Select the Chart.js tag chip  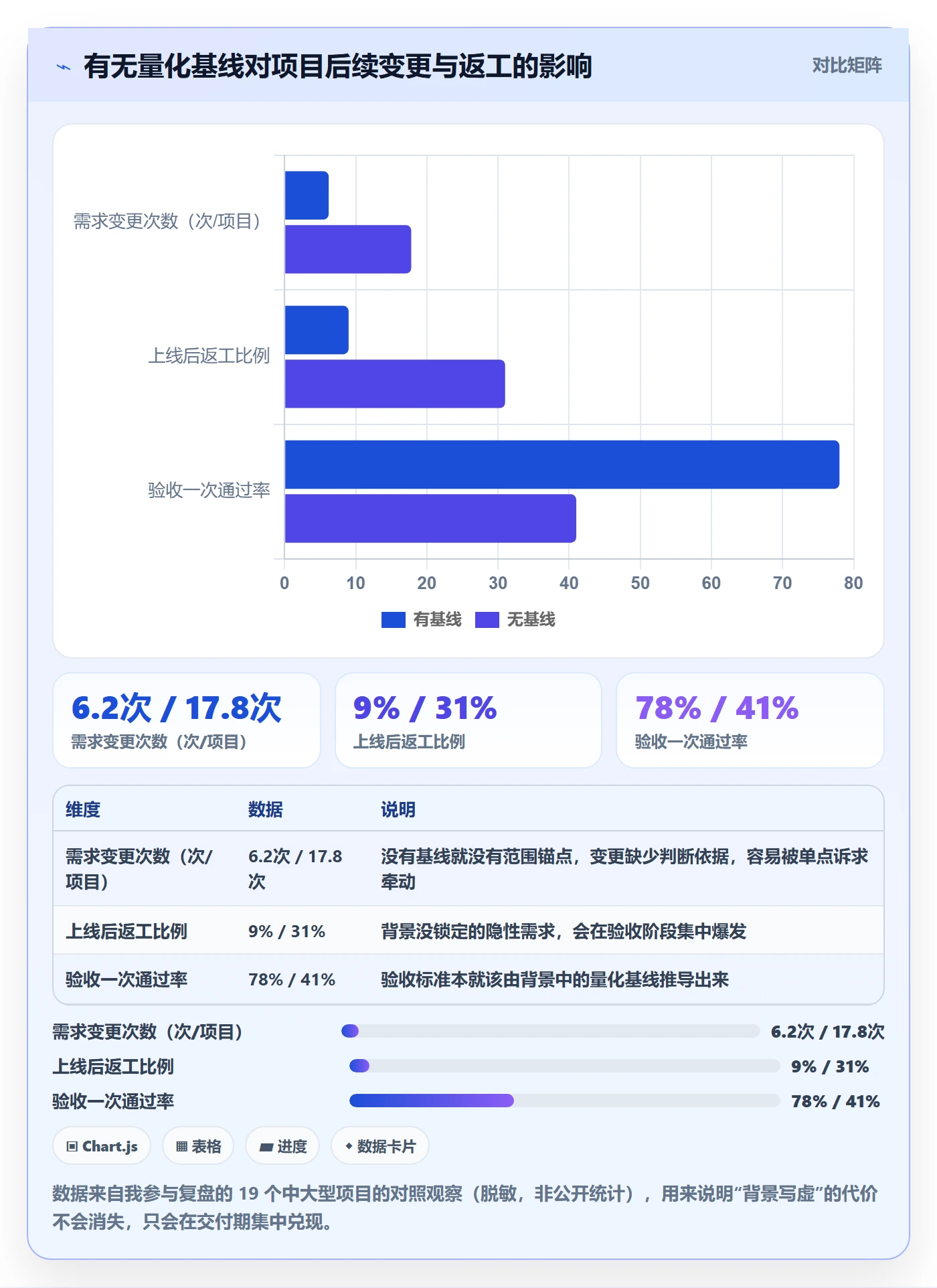[102, 1146]
